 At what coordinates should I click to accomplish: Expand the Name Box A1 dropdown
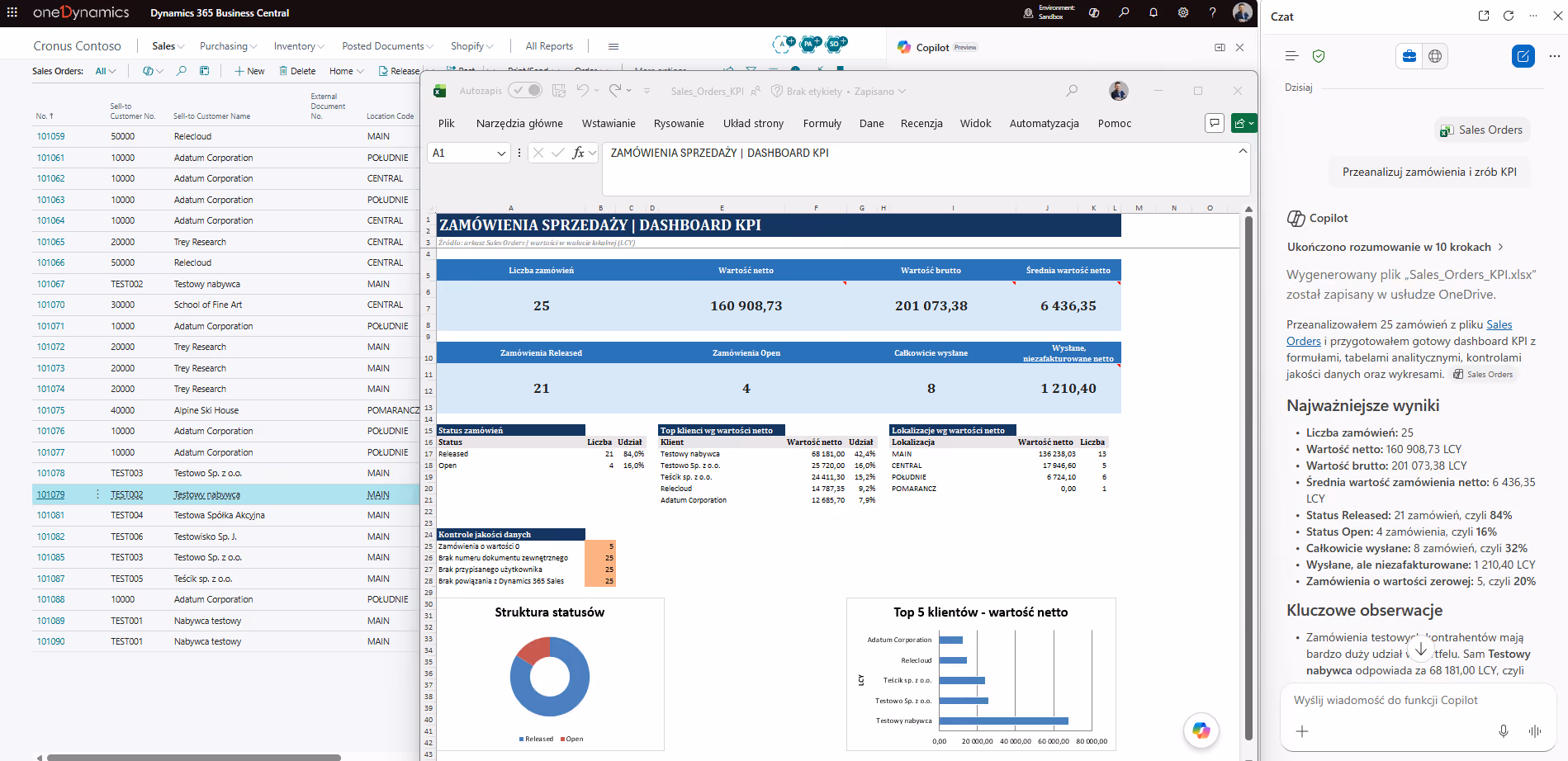501,153
